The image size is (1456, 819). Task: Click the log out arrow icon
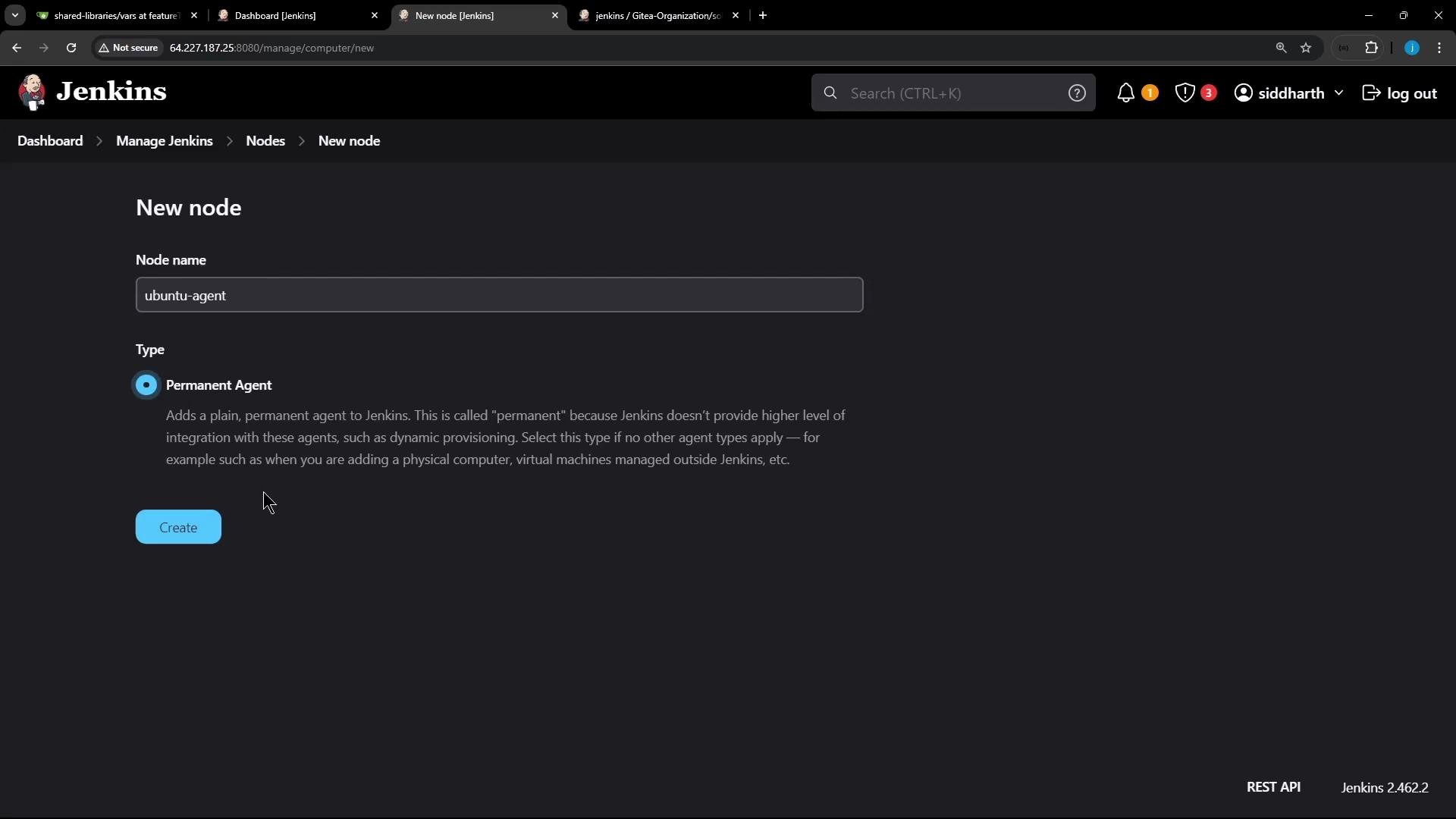(1372, 93)
